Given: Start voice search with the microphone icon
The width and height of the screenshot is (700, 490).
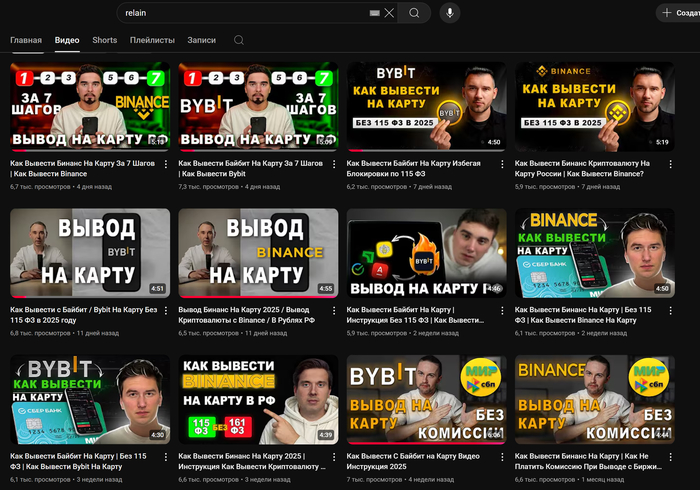Looking at the screenshot, I should 450,13.
